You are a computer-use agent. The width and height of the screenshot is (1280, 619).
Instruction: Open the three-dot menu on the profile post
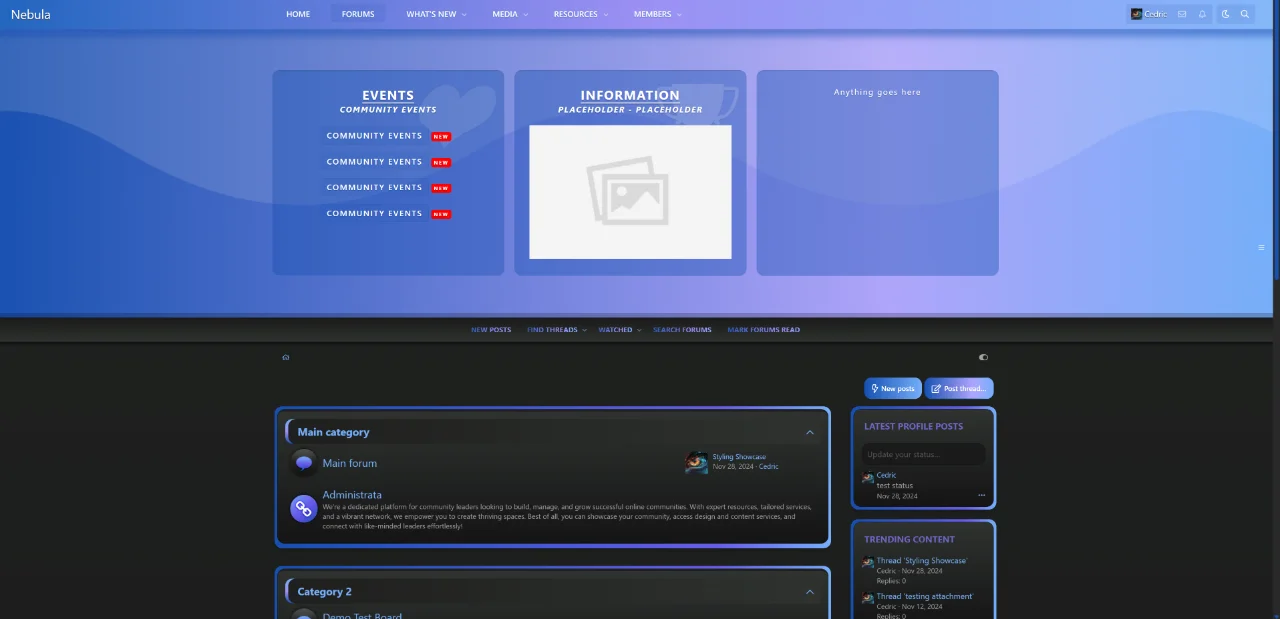tap(982, 496)
